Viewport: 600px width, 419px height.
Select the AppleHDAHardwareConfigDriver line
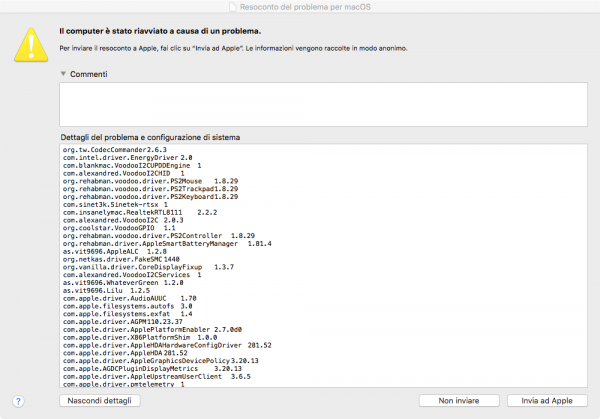point(167,345)
